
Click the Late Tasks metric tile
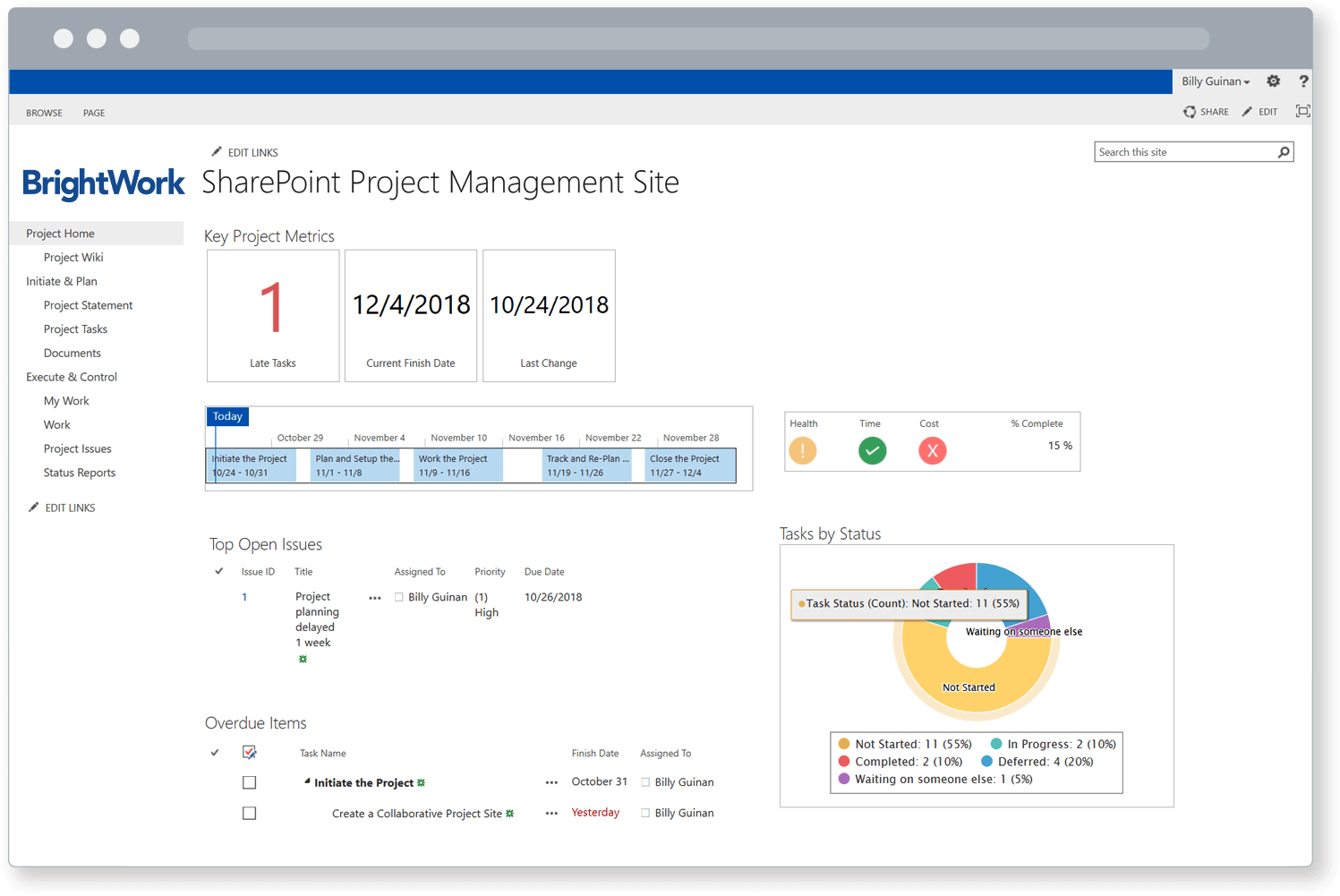point(273,316)
